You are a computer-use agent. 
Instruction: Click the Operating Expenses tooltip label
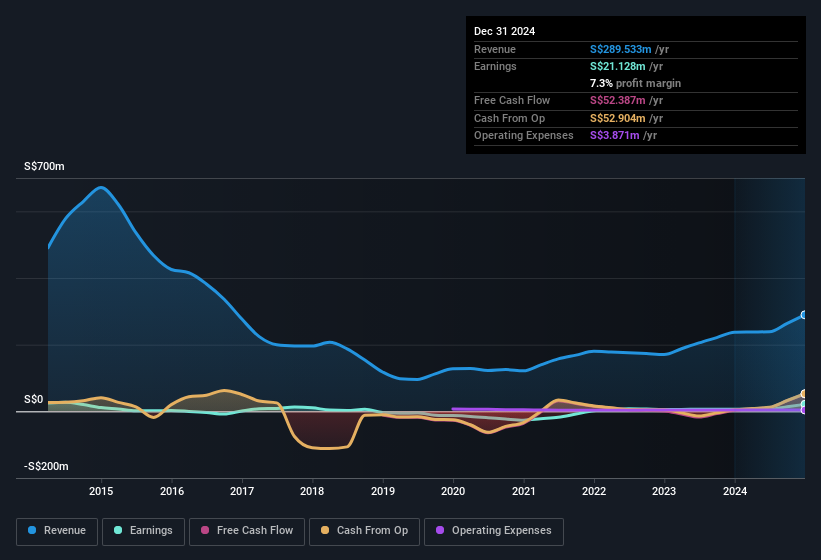click(x=524, y=136)
